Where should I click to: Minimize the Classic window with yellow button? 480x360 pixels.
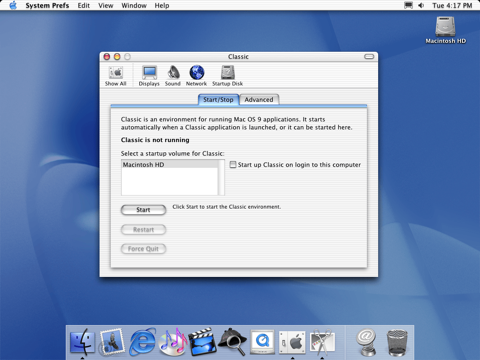point(117,57)
